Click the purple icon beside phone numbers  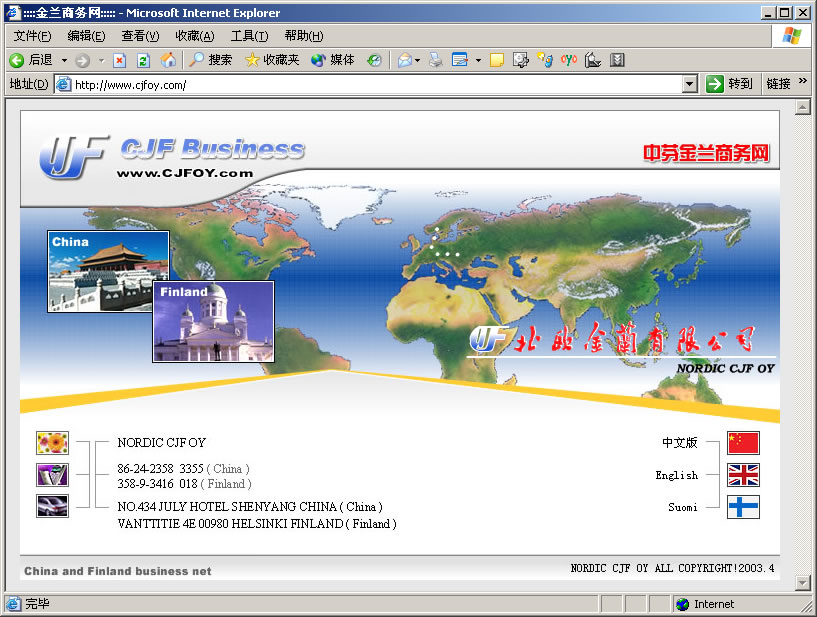(x=52, y=475)
